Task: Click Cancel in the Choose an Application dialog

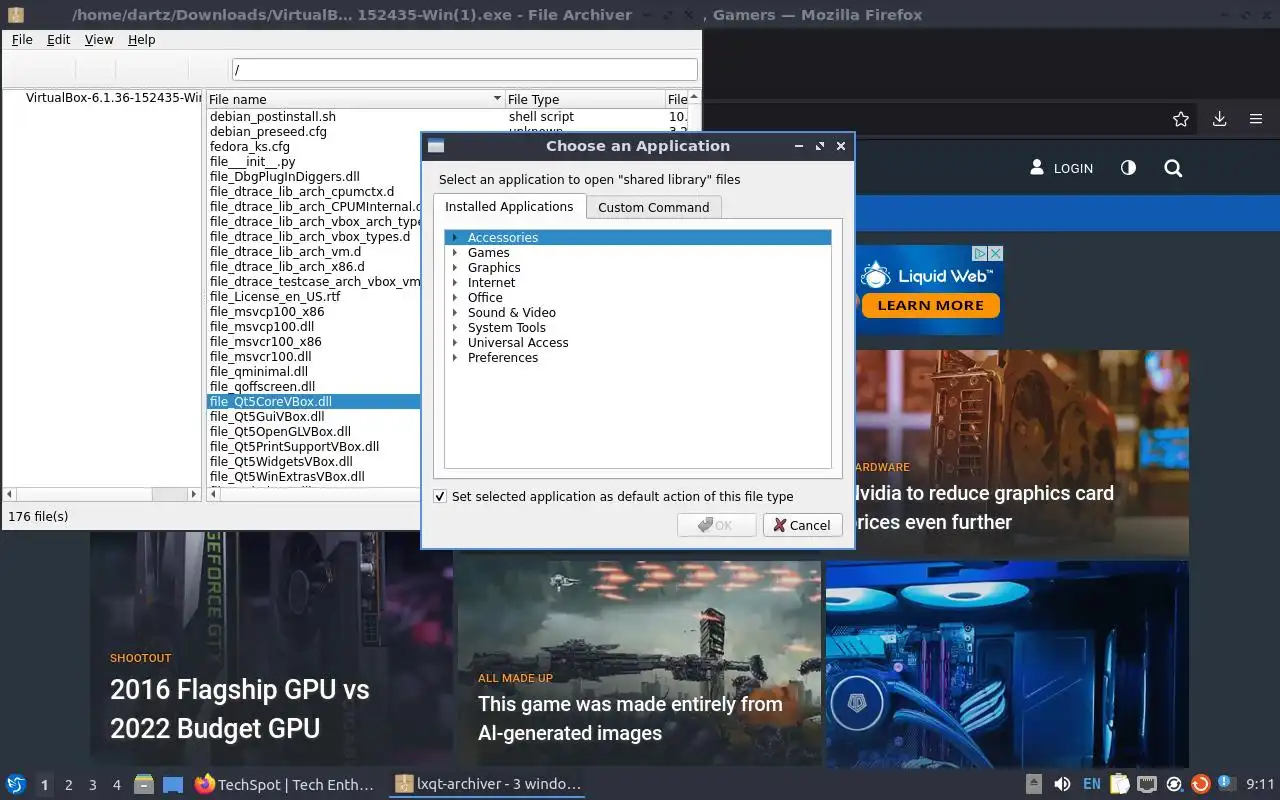Action: [802, 525]
